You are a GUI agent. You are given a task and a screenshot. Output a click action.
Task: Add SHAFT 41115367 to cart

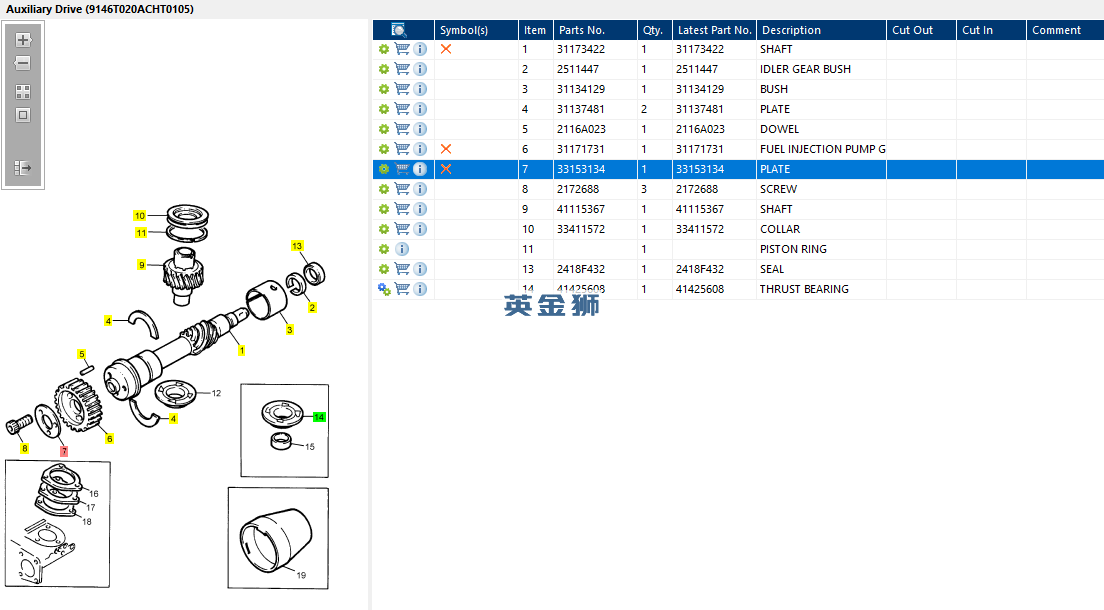402,209
